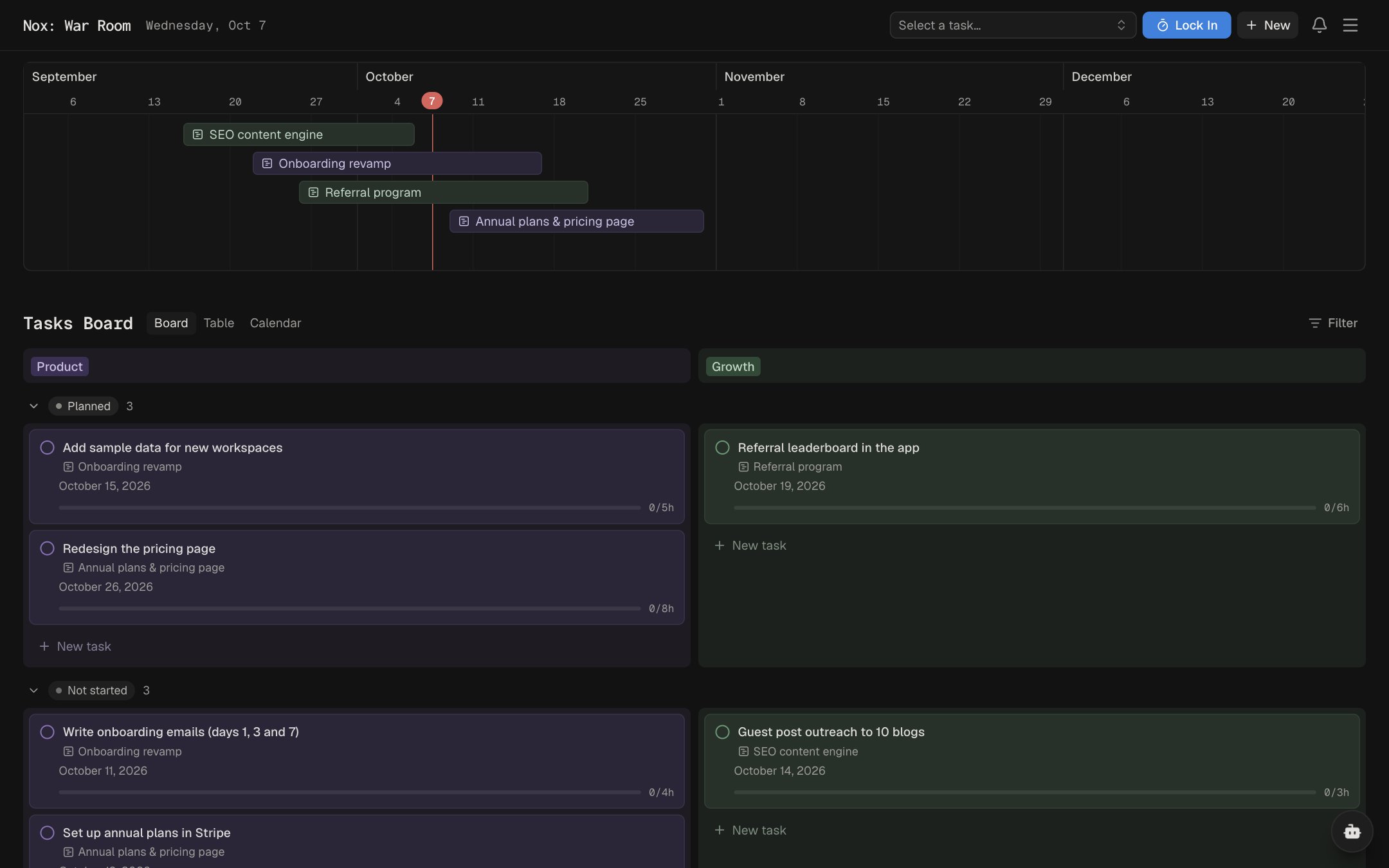Click progress bar of Add sample data
This screenshot has width=1389, height=868.
point(350,507)
